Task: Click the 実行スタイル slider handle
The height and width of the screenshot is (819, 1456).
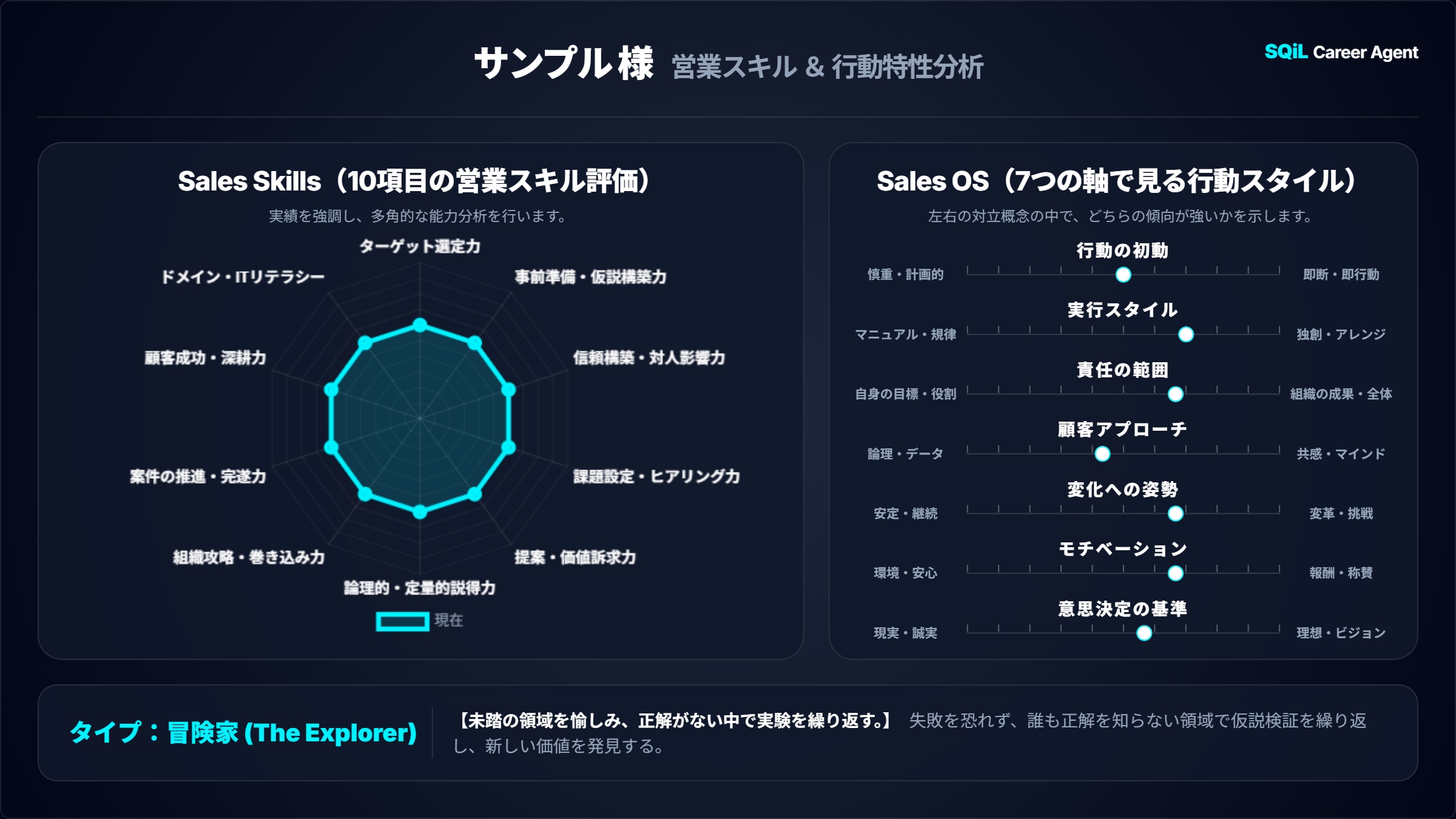Action: [x=1185, y=334]
